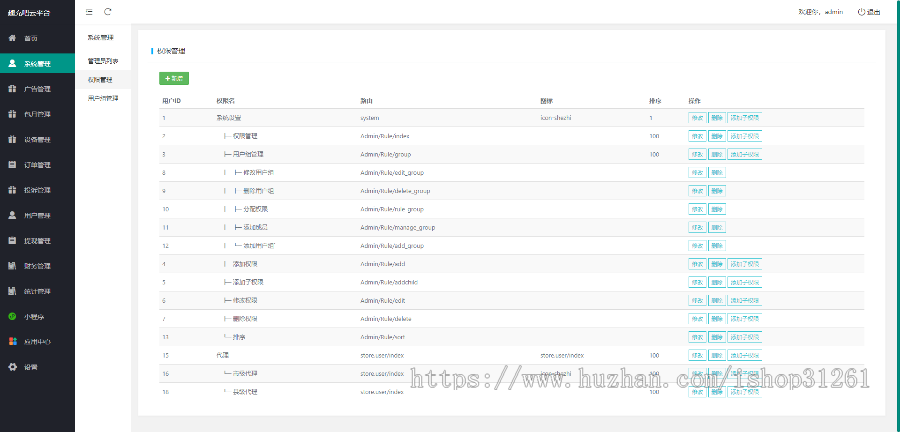
Task: Click 修改 in the ID 15 row
Action: pos(697,355)
